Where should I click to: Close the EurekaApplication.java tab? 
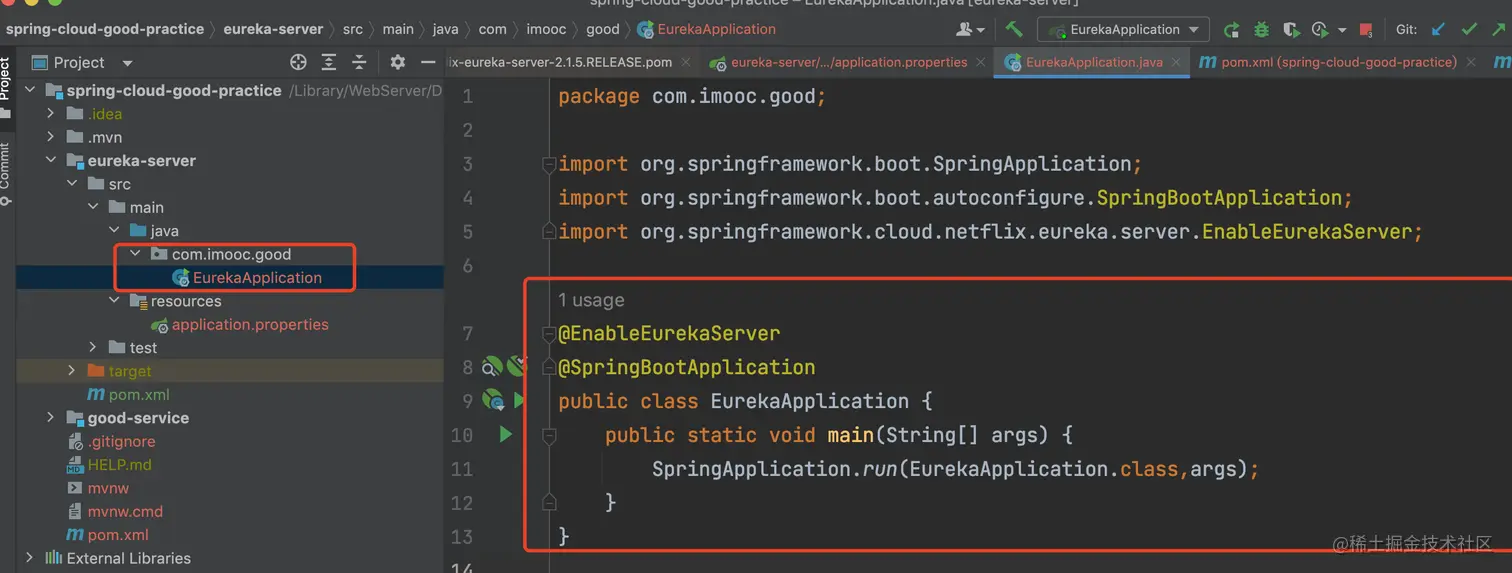pos(1176,62)
